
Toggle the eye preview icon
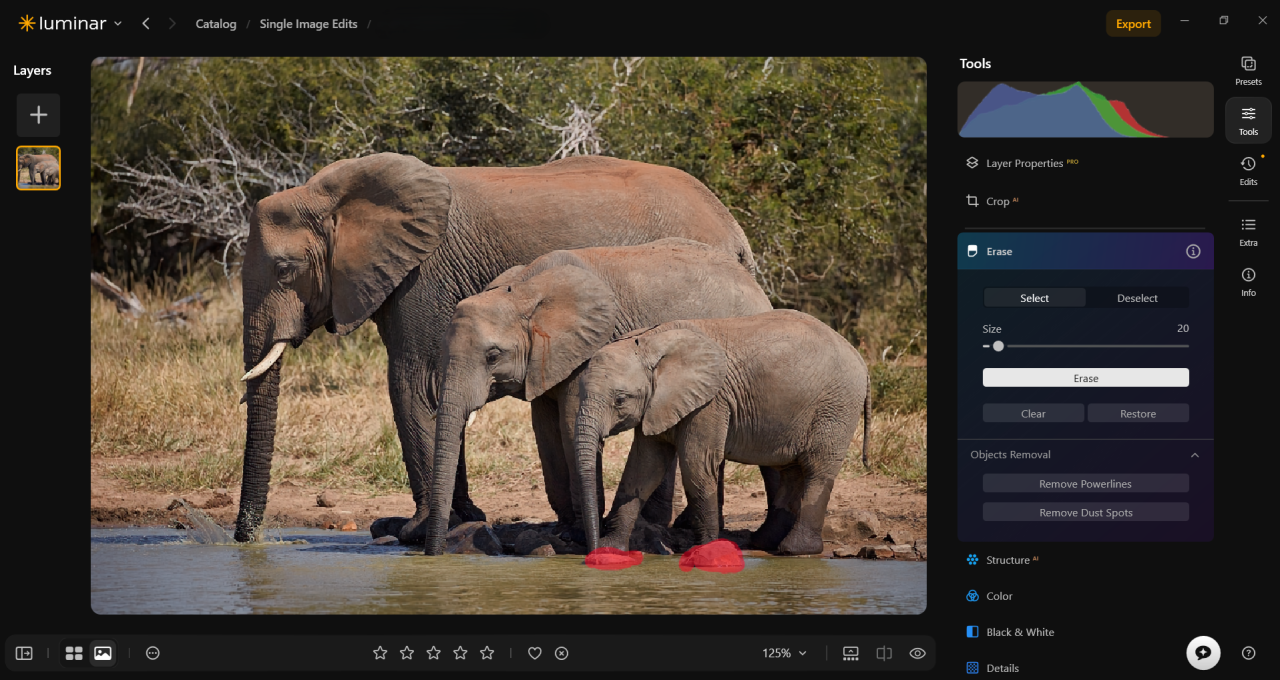click(917, 653)
